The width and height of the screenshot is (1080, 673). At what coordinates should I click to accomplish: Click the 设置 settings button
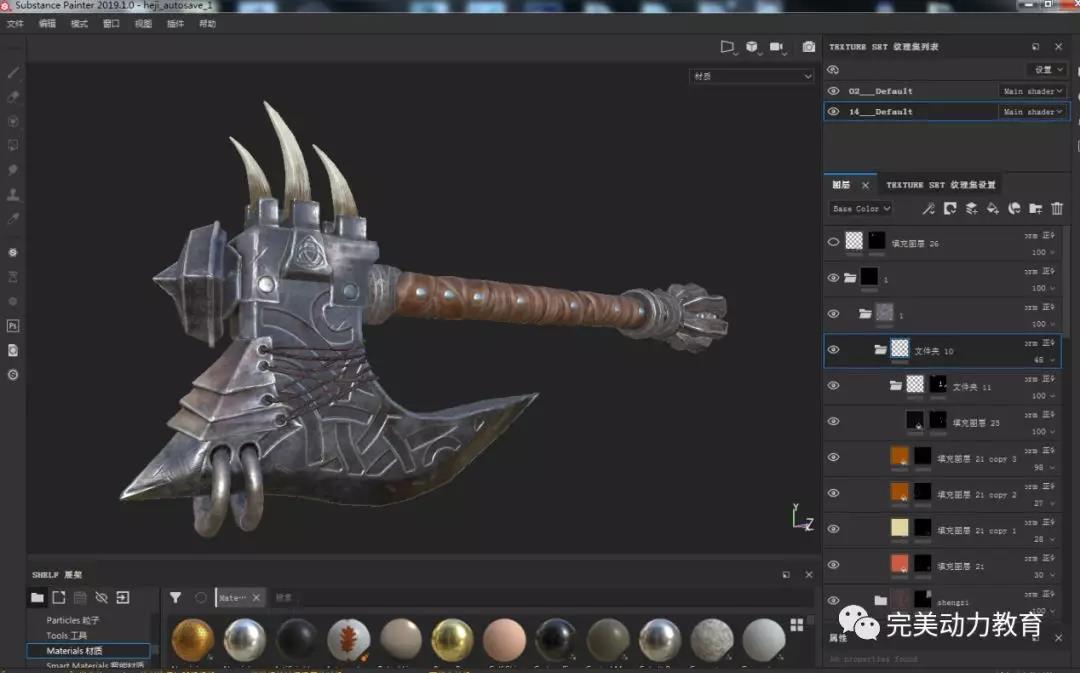[x=1048, y=70]
